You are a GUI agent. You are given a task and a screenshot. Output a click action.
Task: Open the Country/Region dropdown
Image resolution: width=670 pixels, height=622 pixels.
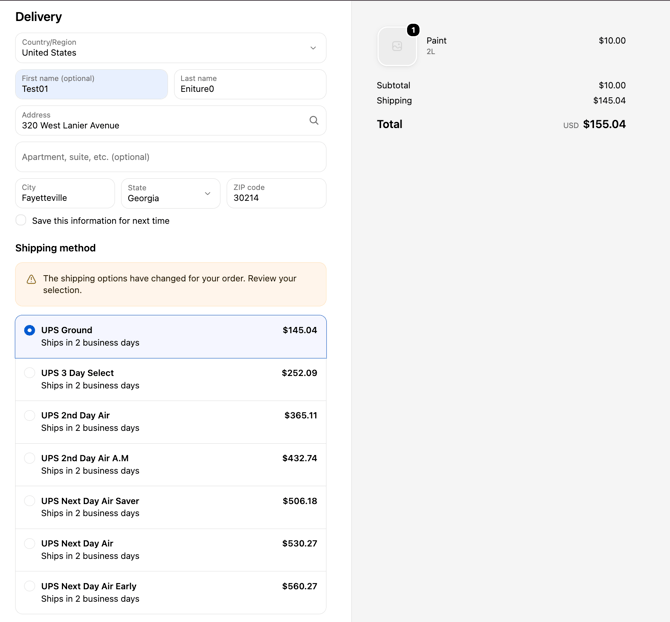coord(171,48)
